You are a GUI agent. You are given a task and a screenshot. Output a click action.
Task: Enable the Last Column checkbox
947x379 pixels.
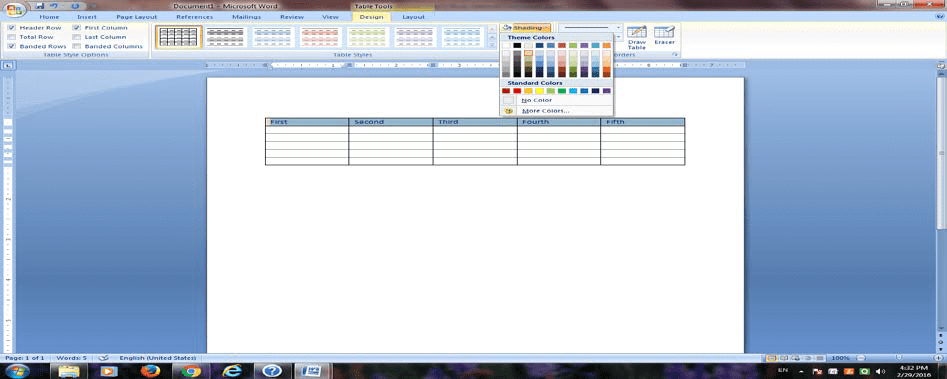click(77, 37)
